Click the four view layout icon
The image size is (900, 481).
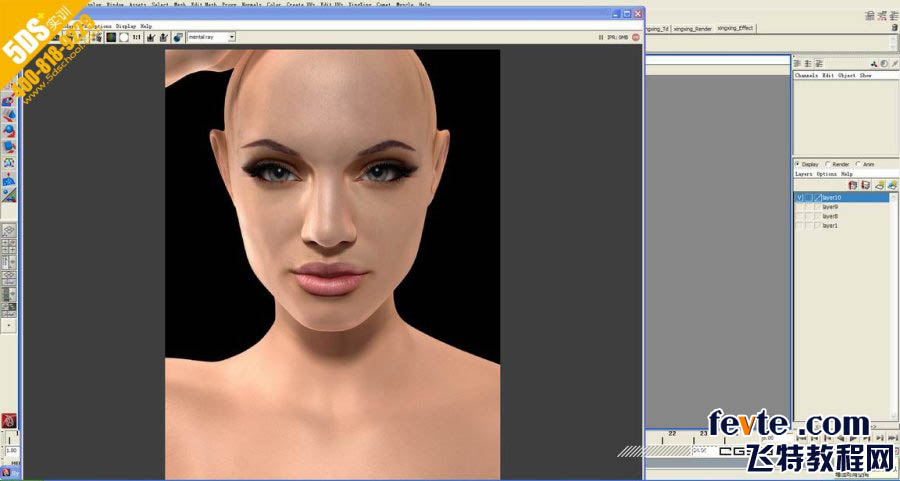(9, 246)
